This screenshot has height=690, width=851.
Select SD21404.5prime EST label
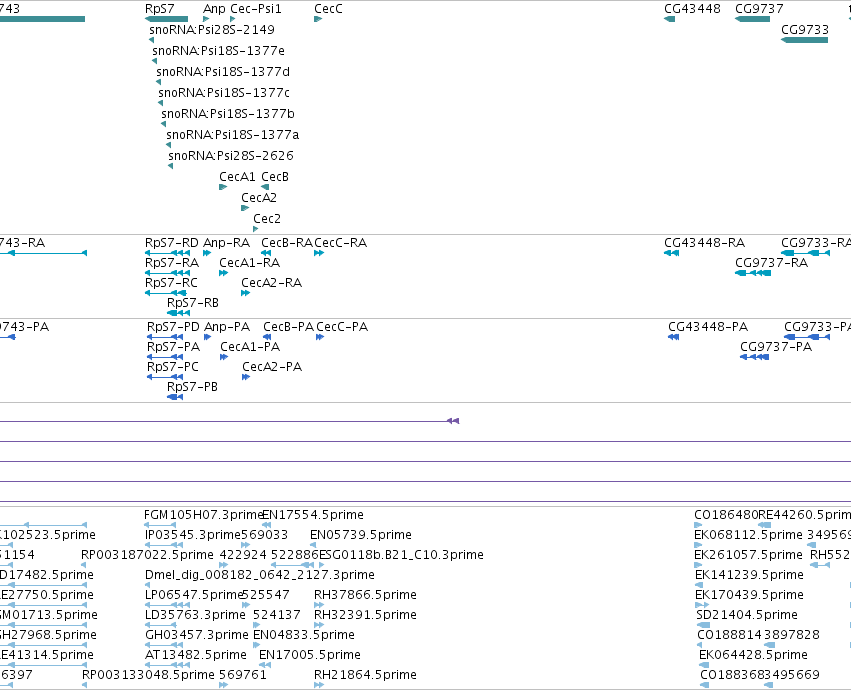pos(747,615)
